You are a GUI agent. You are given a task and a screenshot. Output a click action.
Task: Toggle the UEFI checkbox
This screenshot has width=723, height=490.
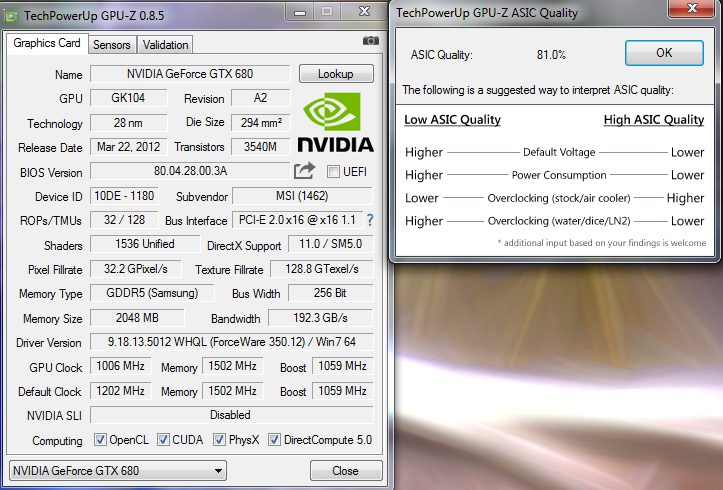point(333,171)
